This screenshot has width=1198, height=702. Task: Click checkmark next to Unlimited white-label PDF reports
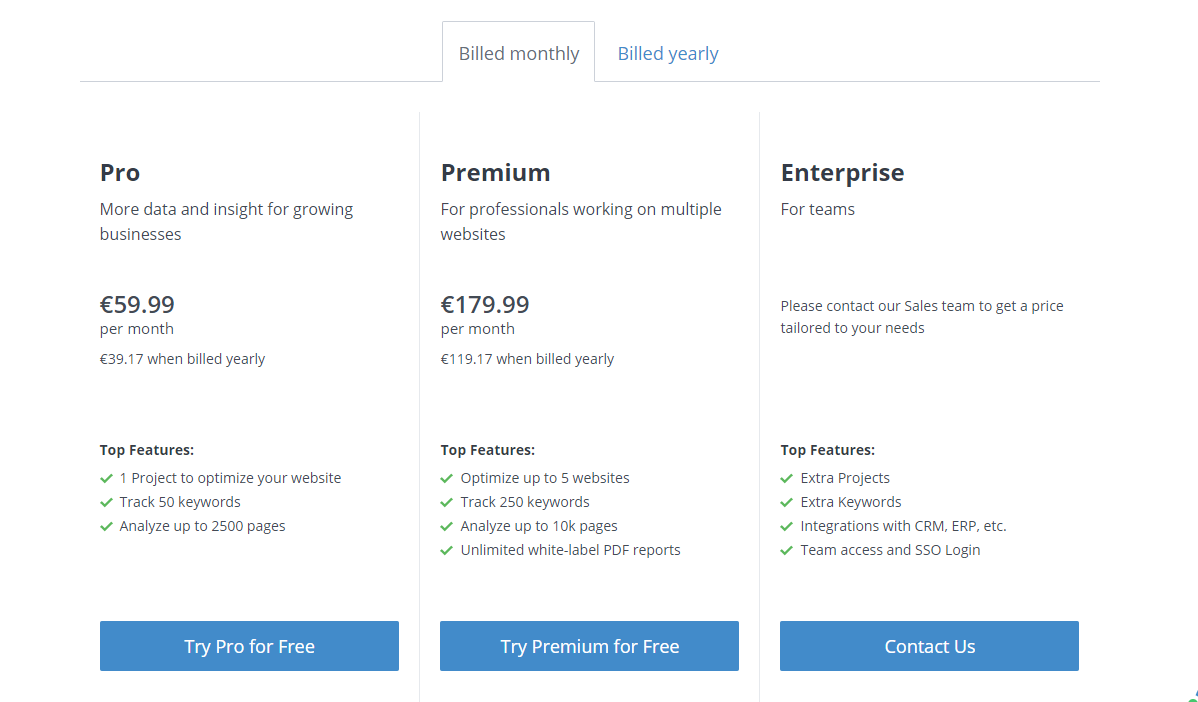pos(447,551)
